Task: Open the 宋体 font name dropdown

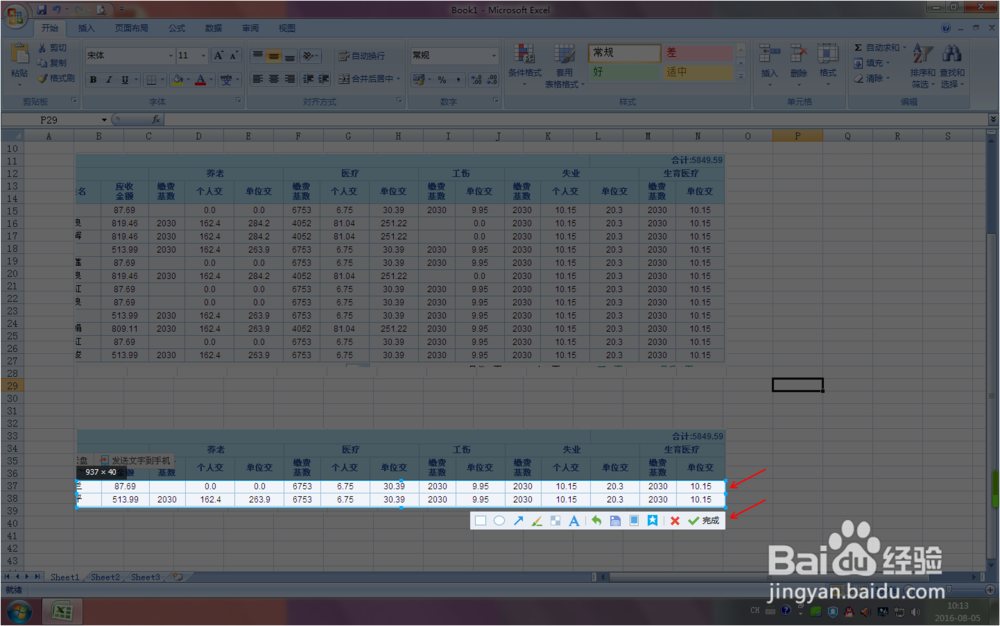Action: click(x=171, y=55)
